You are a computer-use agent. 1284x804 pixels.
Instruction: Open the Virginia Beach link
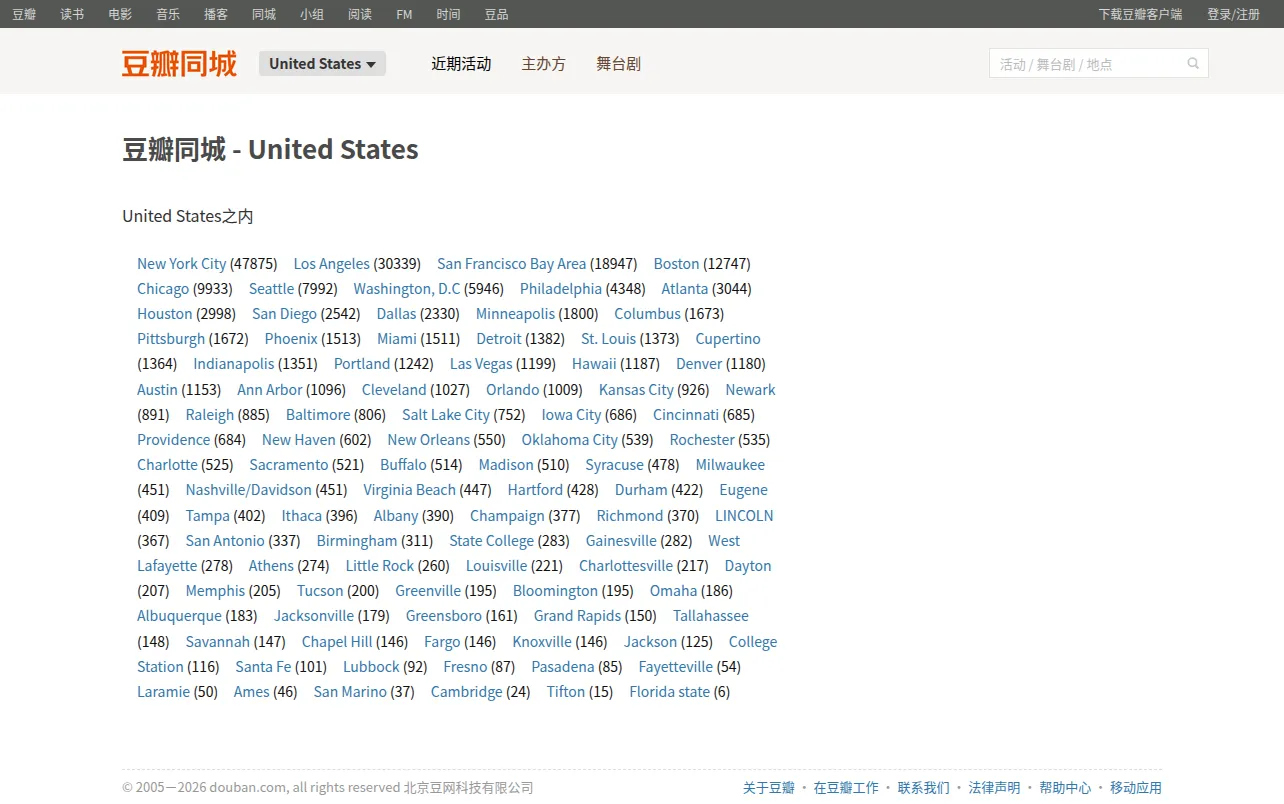pyautogui.click(x=409, y=490)
